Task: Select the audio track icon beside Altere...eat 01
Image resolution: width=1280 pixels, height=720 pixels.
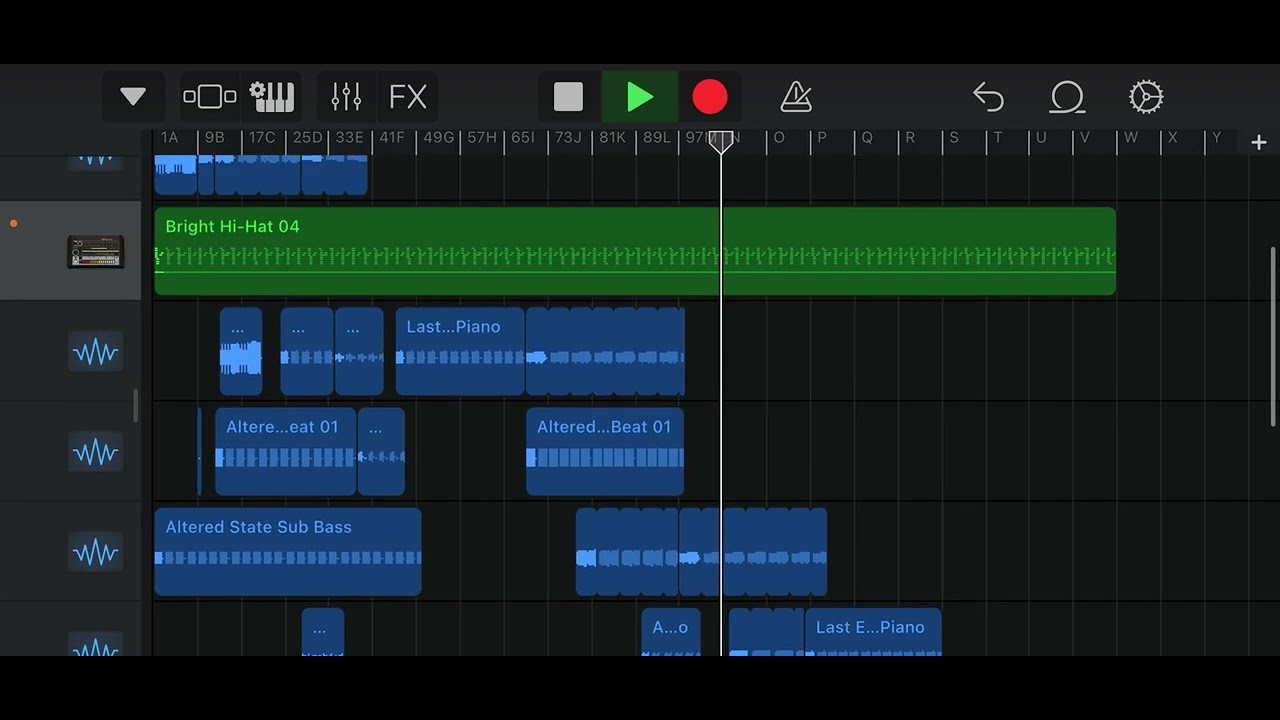Action: [96, 452]
